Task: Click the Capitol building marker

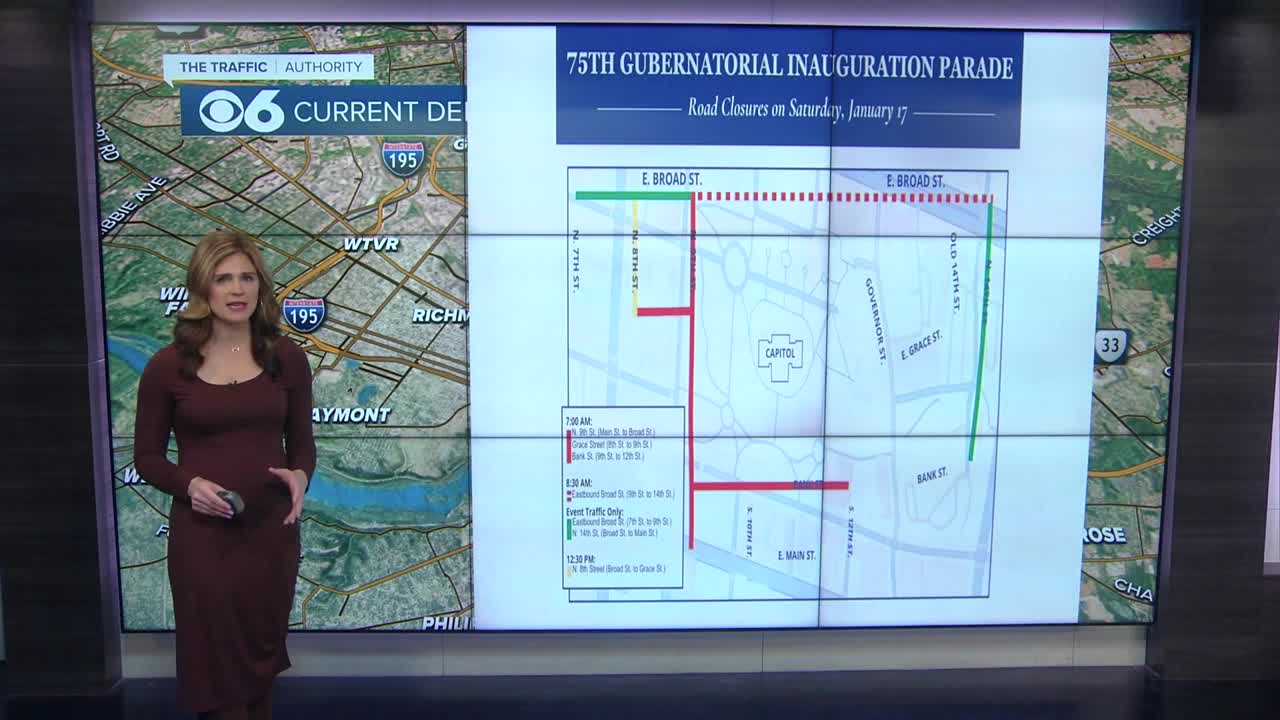Action: tap(780, 354)
